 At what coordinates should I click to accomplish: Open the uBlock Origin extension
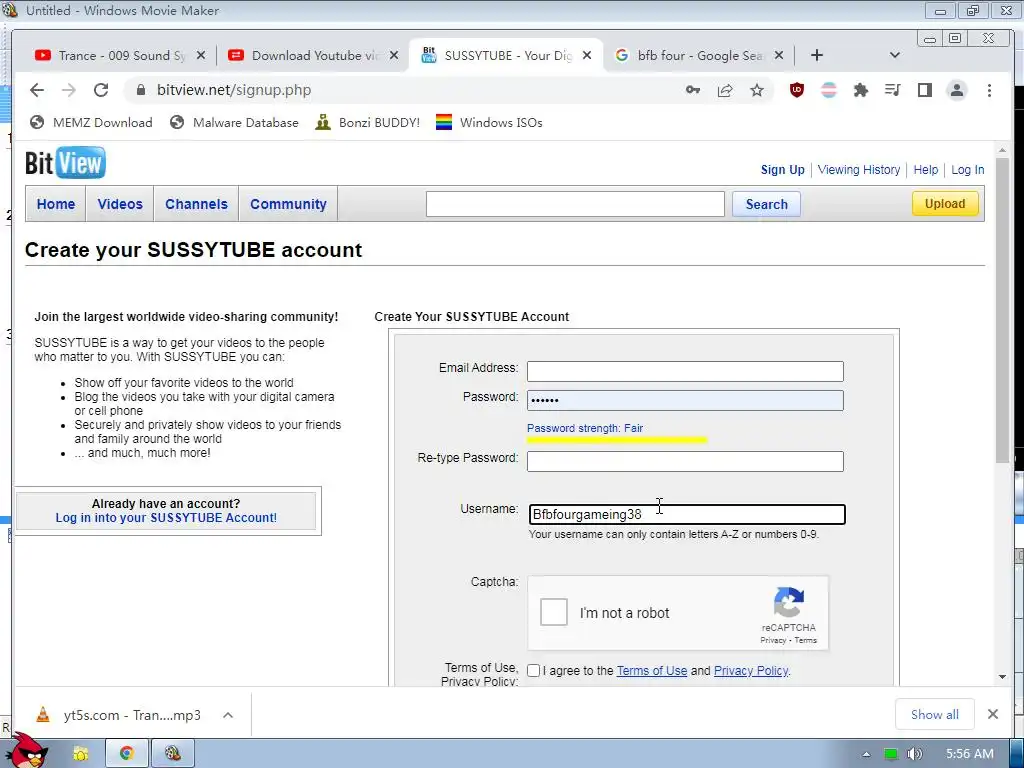797,90
